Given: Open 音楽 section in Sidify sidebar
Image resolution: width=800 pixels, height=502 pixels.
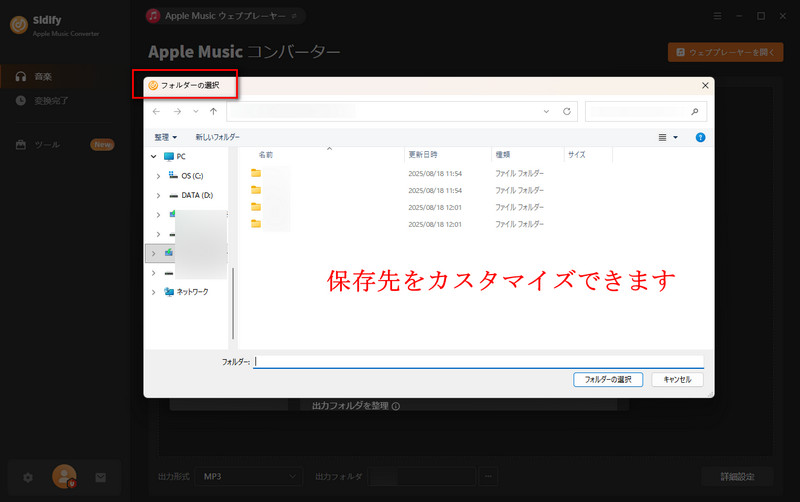Looking at the screenshot, I should (x=43, y=77).
